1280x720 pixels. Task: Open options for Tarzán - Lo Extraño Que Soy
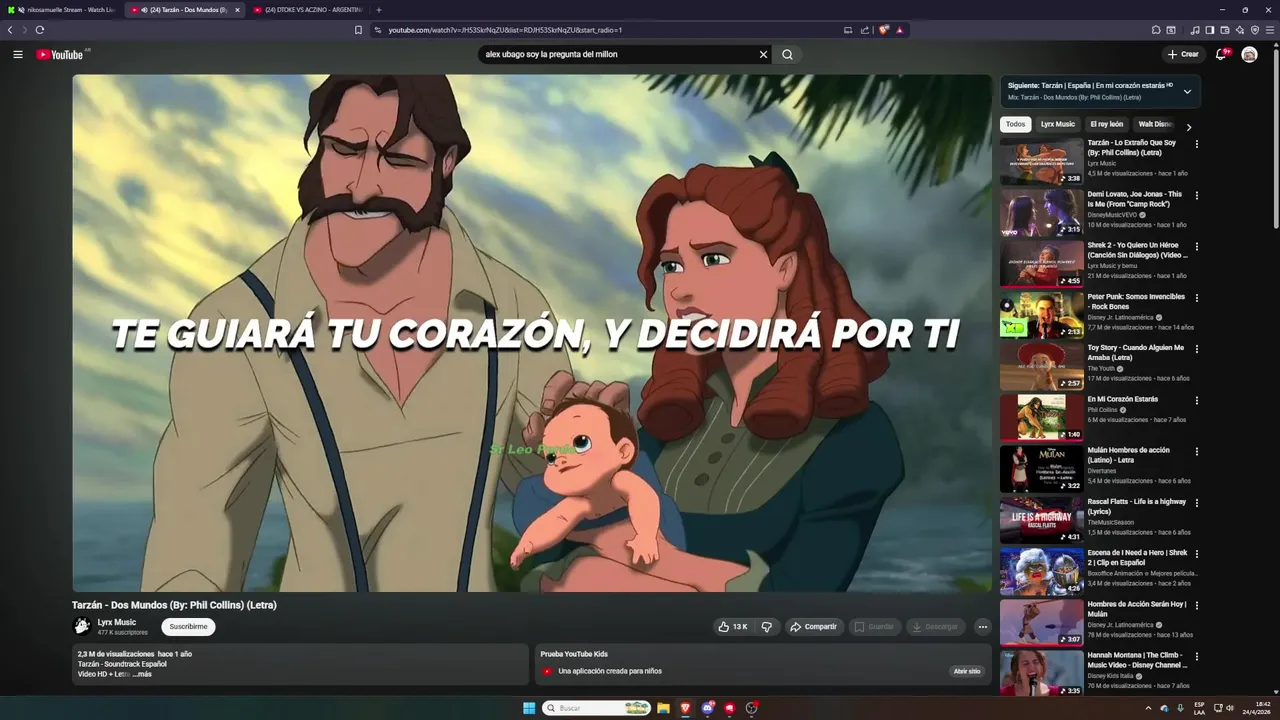pyautogui.click(x=1196, y=144)
